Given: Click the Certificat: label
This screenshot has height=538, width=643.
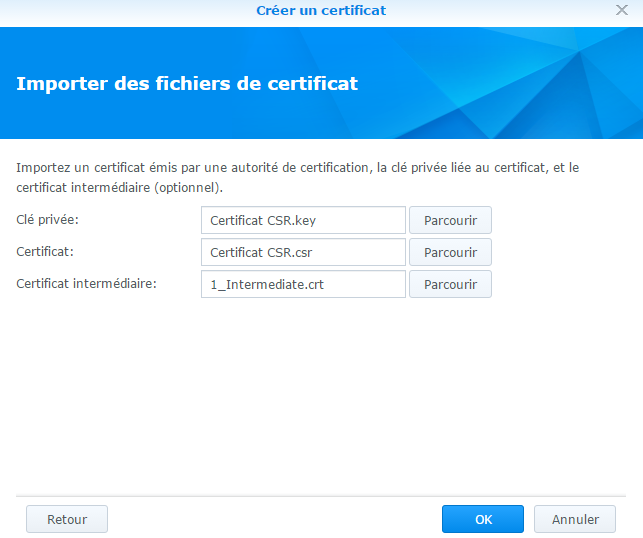Looking at the screenshot, I should click(x=45, y=252).
